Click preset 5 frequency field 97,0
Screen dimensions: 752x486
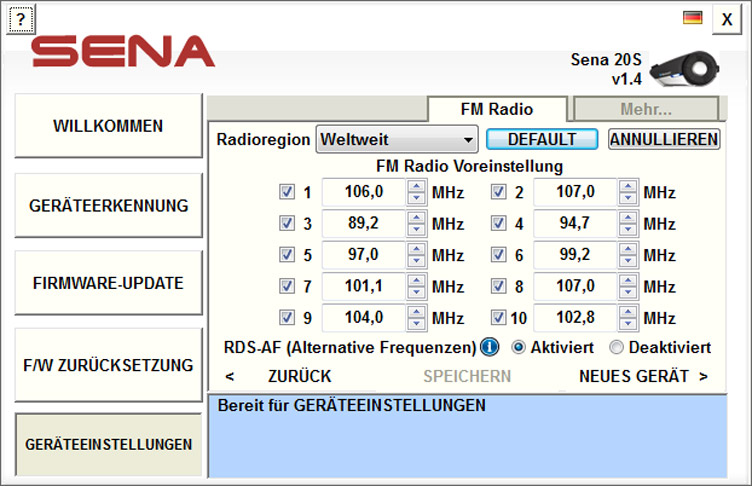(x=364, y=254)
